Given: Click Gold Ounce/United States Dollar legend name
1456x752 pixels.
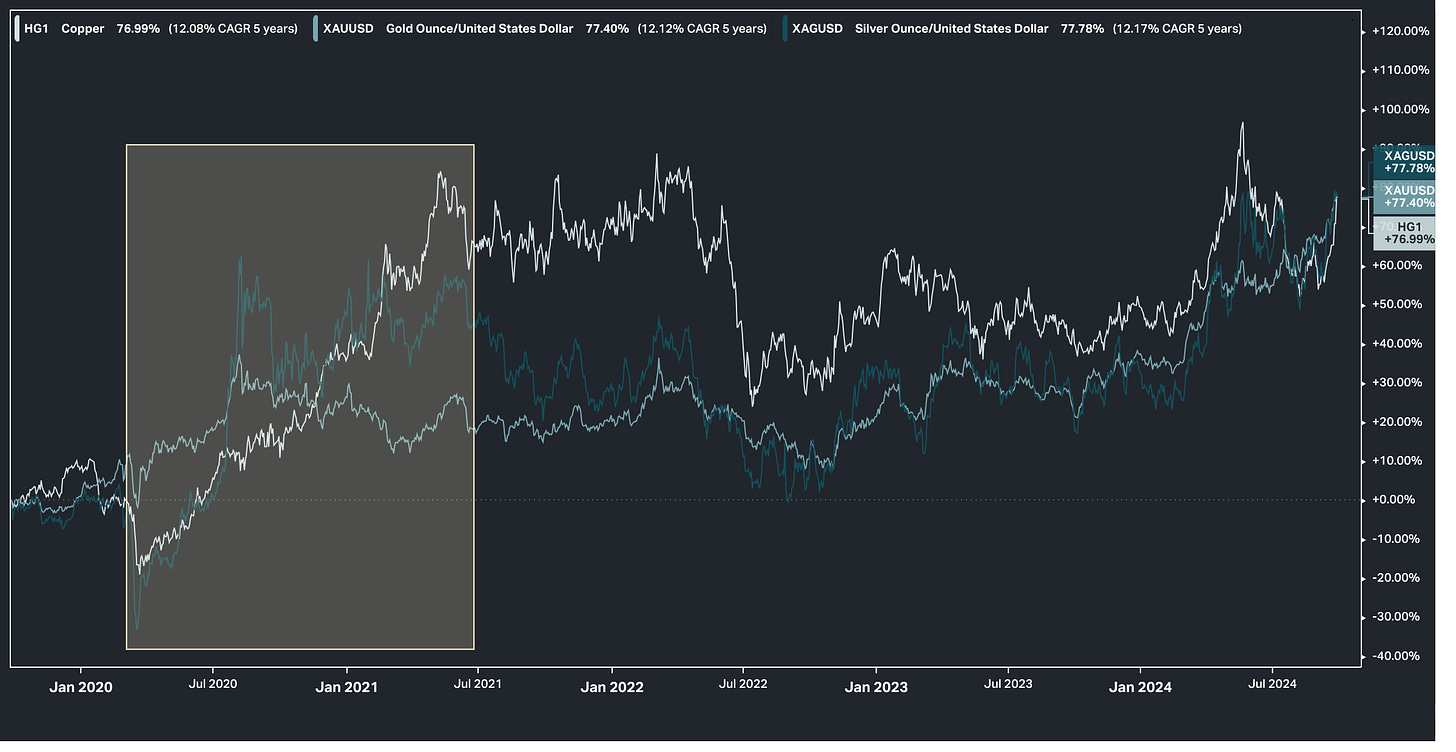Looking at the screenshot, I should pyautogui.click(x=479, y=29).
